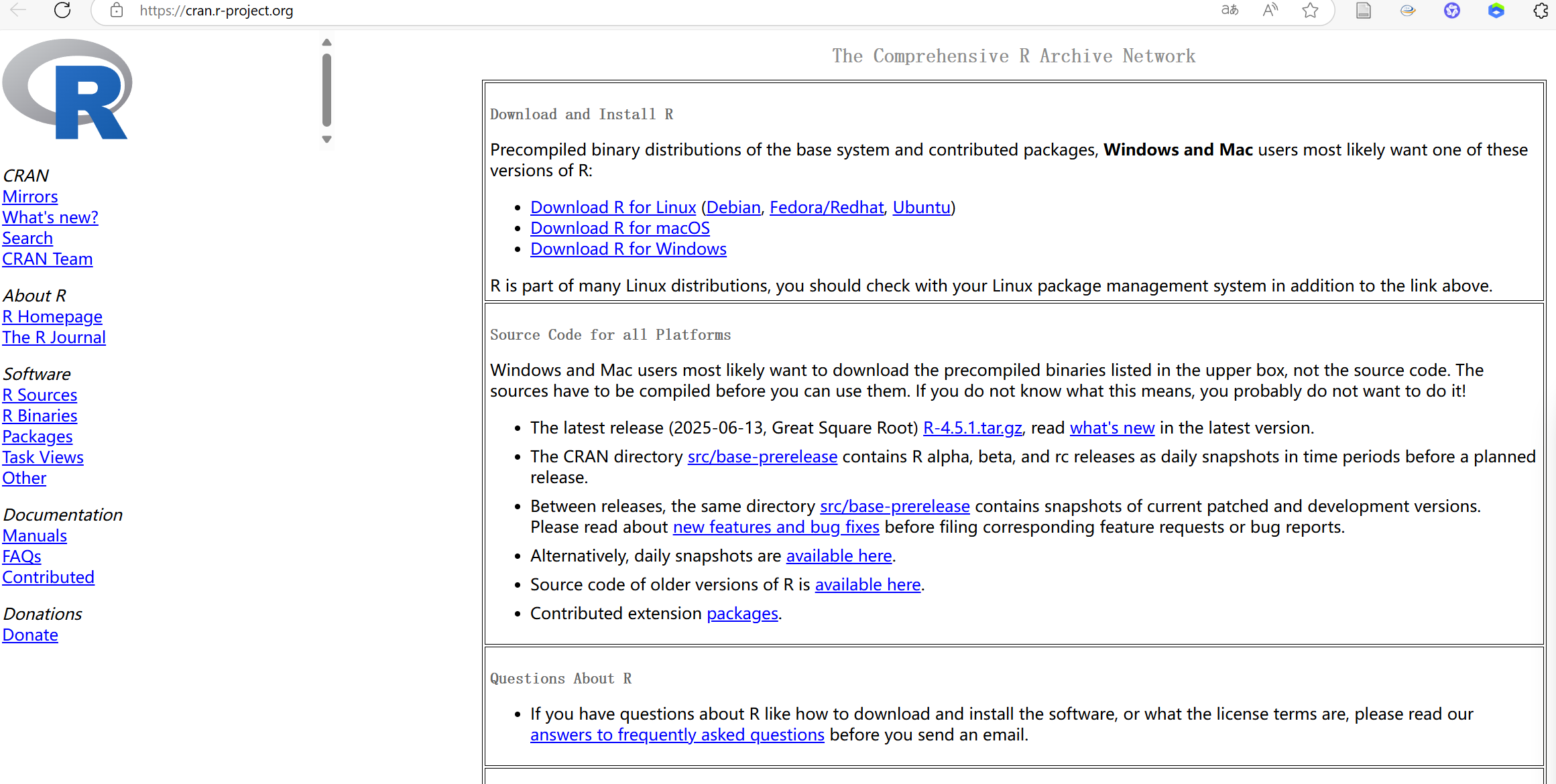Screen dimensions: 1556x784
Task: Reload the page with the refresh icon
Action: 62,10
